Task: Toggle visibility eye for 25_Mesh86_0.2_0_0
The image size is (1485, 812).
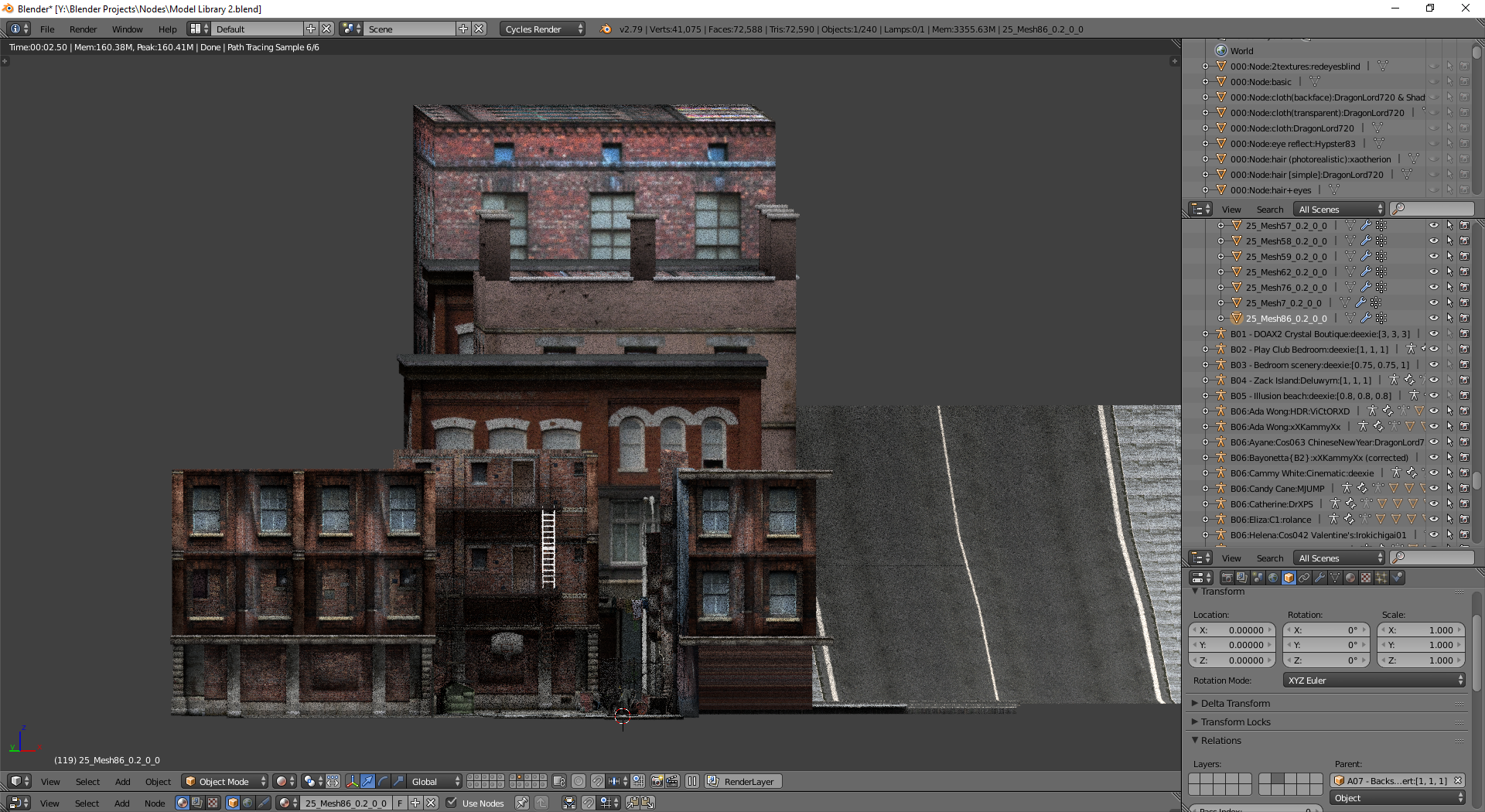Action: pos(1433,319)
